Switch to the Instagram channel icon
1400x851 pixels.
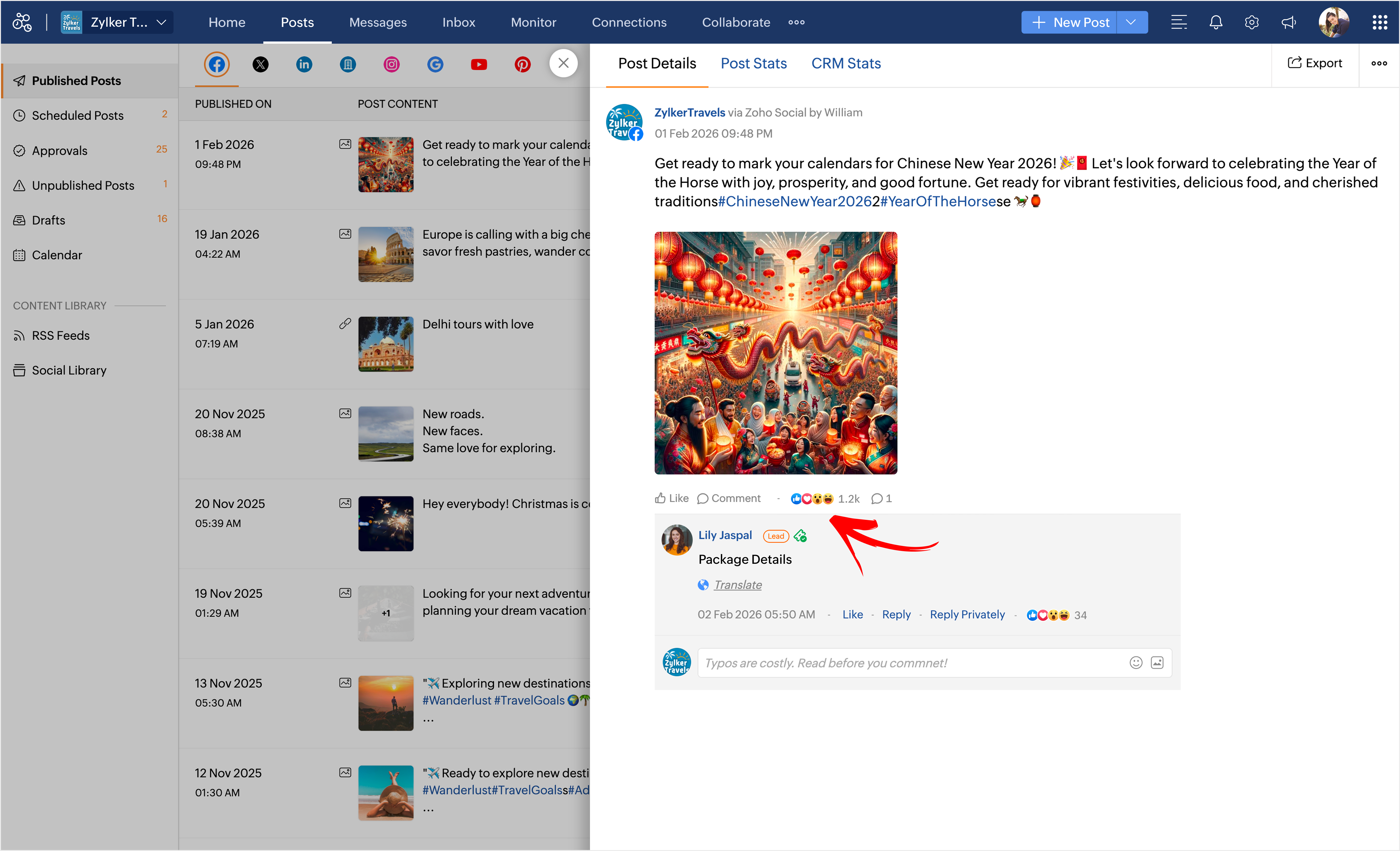tap(392, 64)
